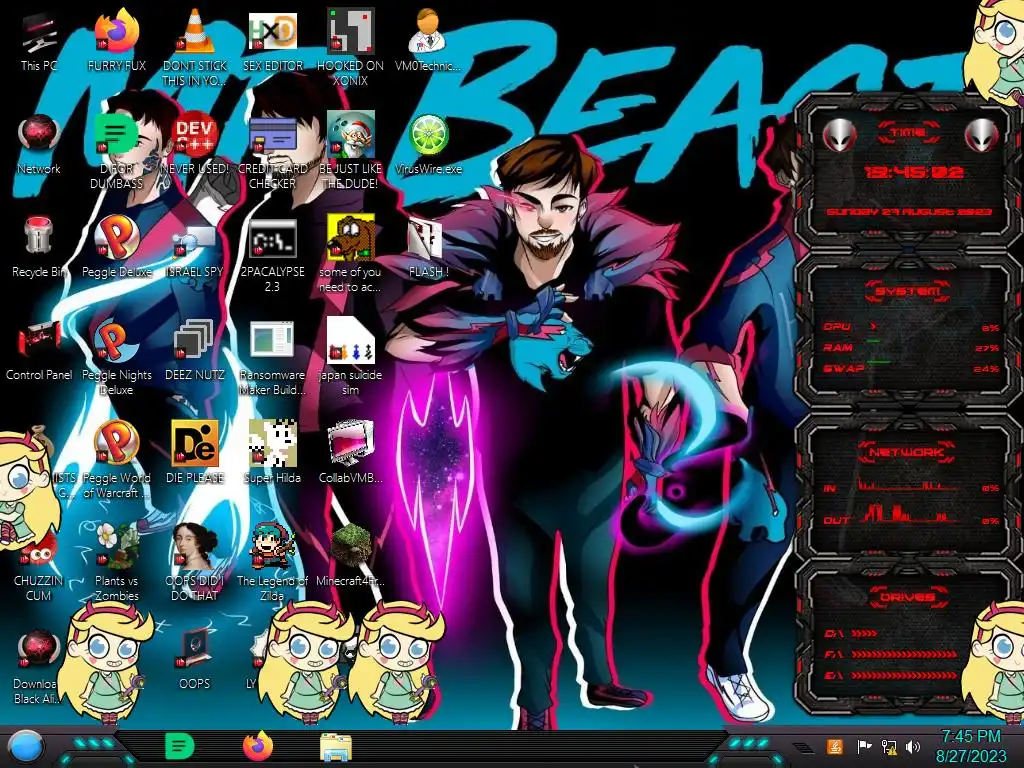This screenshot has height=768, width=1024.
Task: Open the taskbar clock showing 7:45 PM
Action: click(x=970, y=746)
